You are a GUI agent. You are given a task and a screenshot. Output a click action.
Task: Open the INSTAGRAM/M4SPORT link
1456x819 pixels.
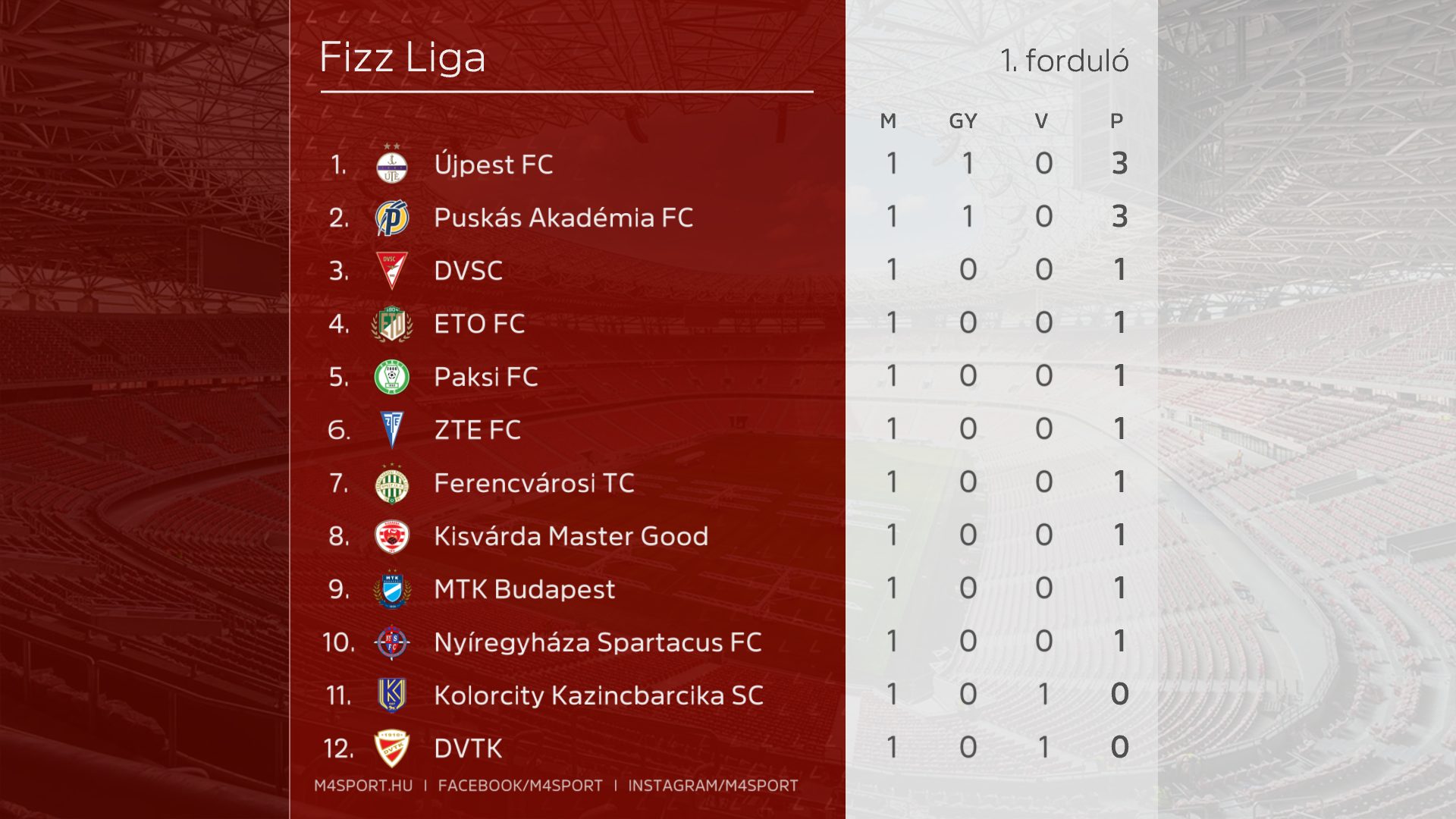(x=713, y=786)
